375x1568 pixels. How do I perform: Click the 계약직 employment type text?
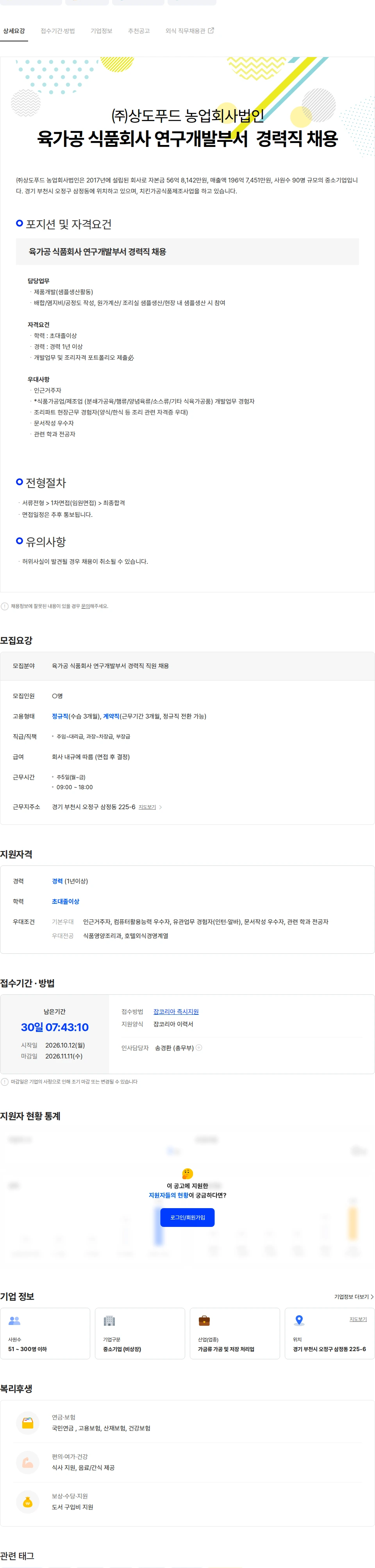111,717
